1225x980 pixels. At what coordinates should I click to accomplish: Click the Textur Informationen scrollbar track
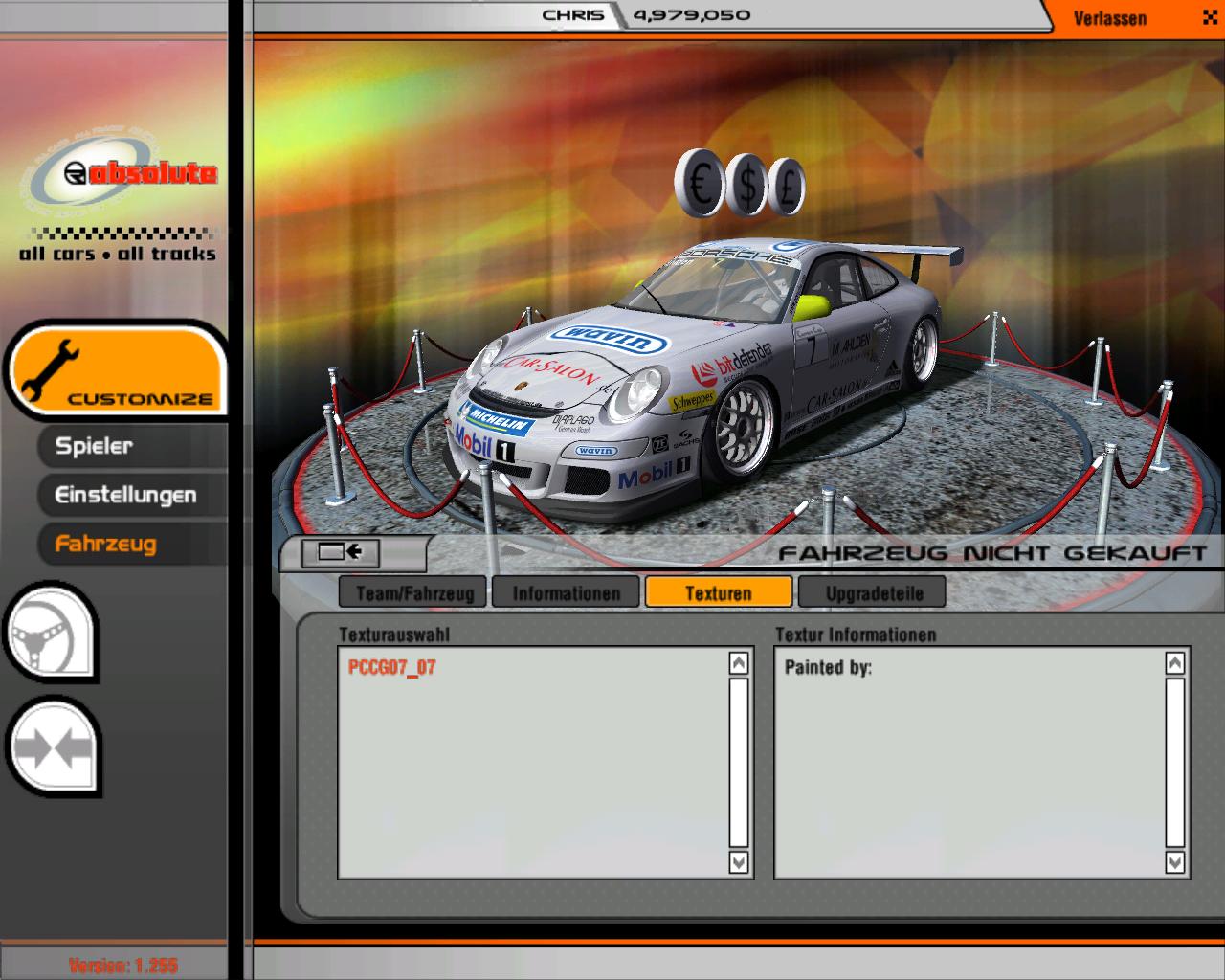tap(1175, 762)
